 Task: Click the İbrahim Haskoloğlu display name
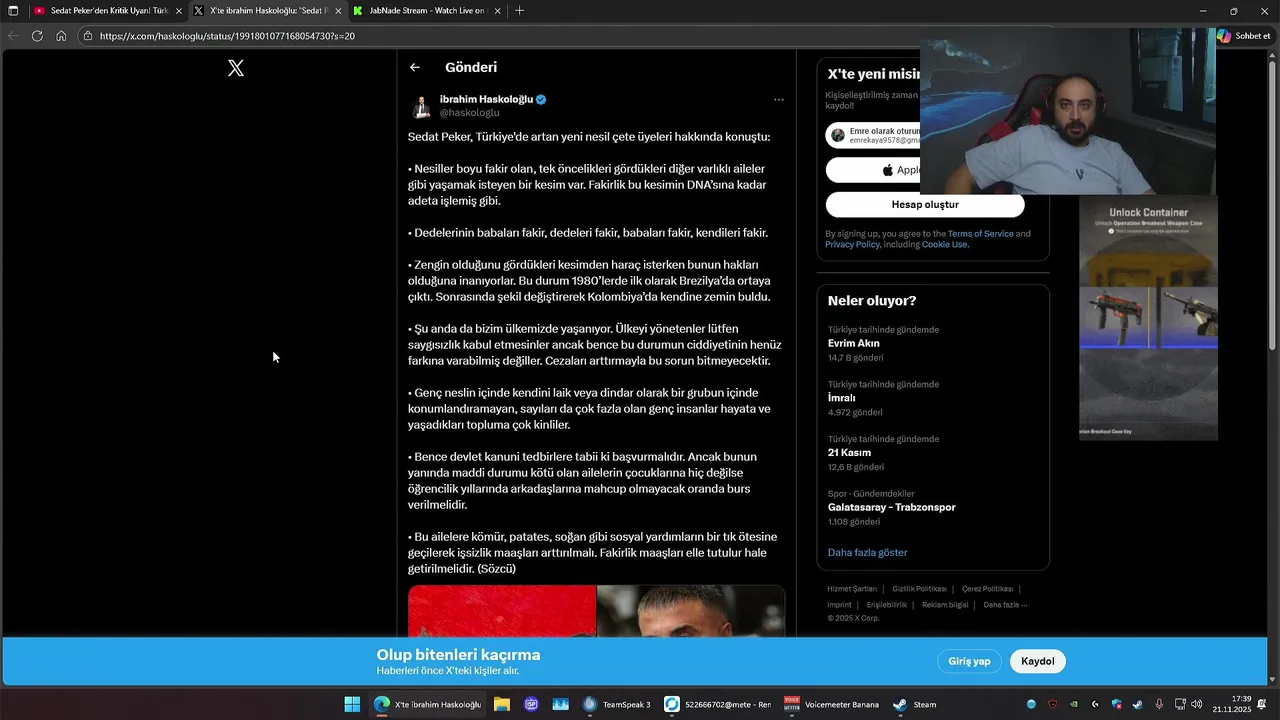[486, 99]
